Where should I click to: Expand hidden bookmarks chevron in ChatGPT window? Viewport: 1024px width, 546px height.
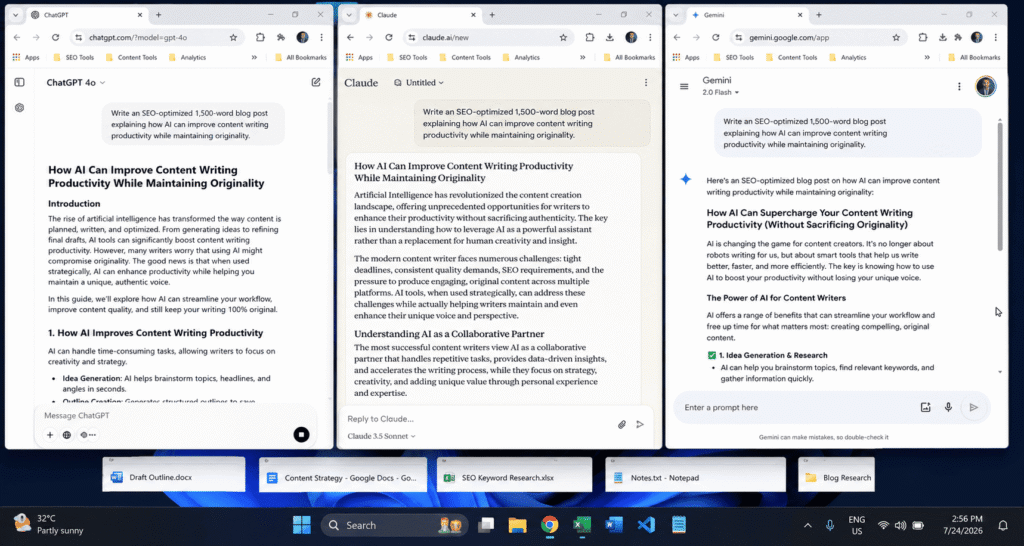254,57
